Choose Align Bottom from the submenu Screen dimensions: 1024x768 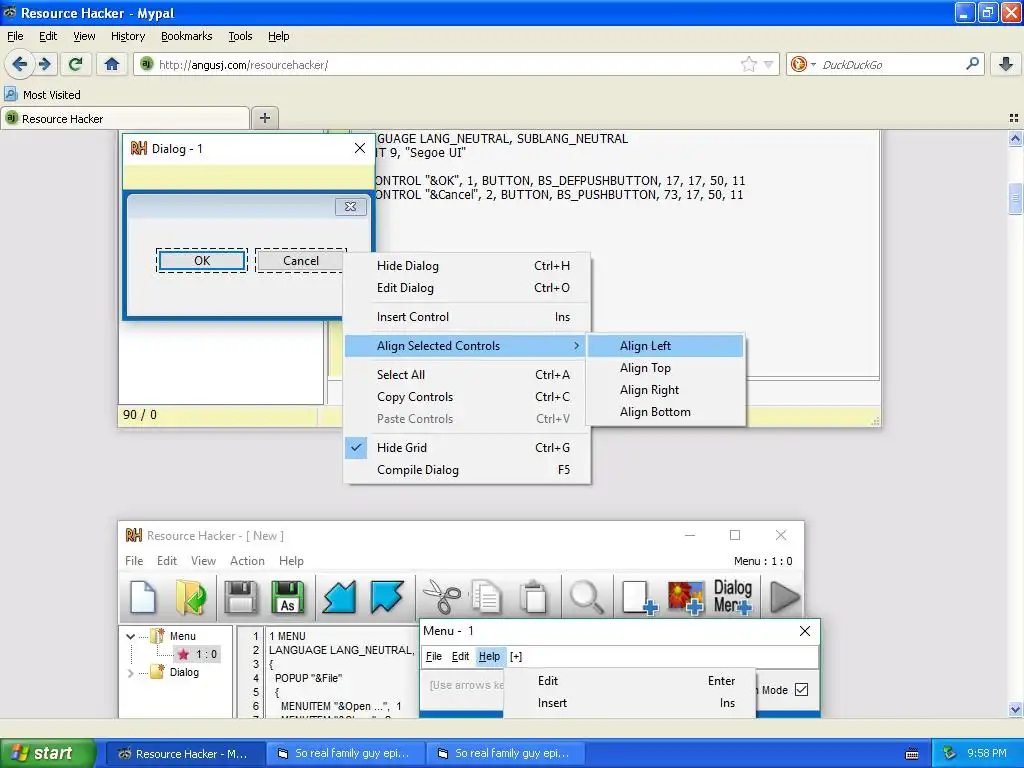665,412
